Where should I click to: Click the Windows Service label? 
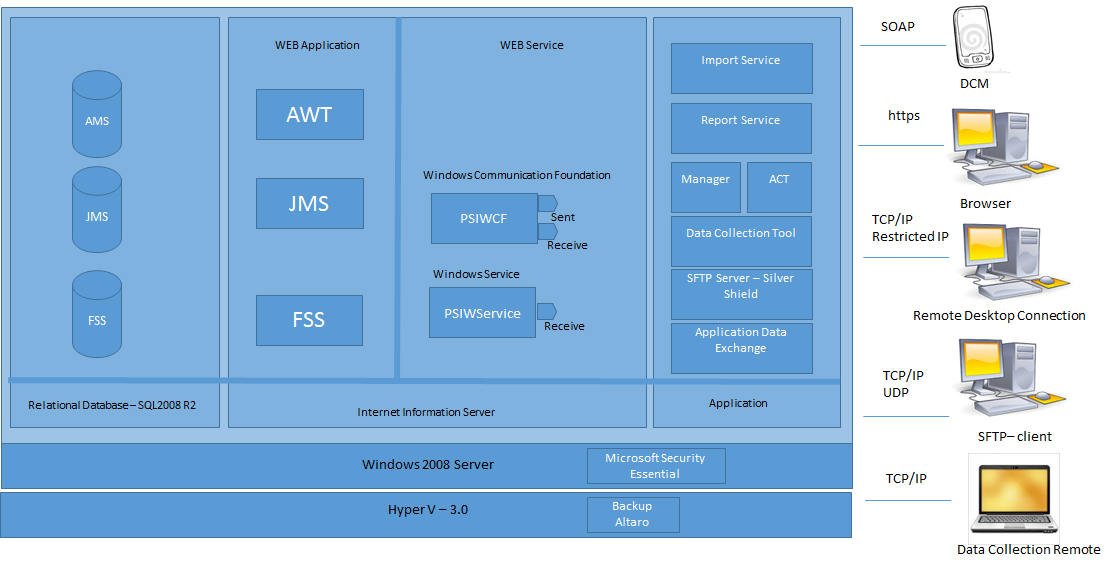[x=476, y=274]
